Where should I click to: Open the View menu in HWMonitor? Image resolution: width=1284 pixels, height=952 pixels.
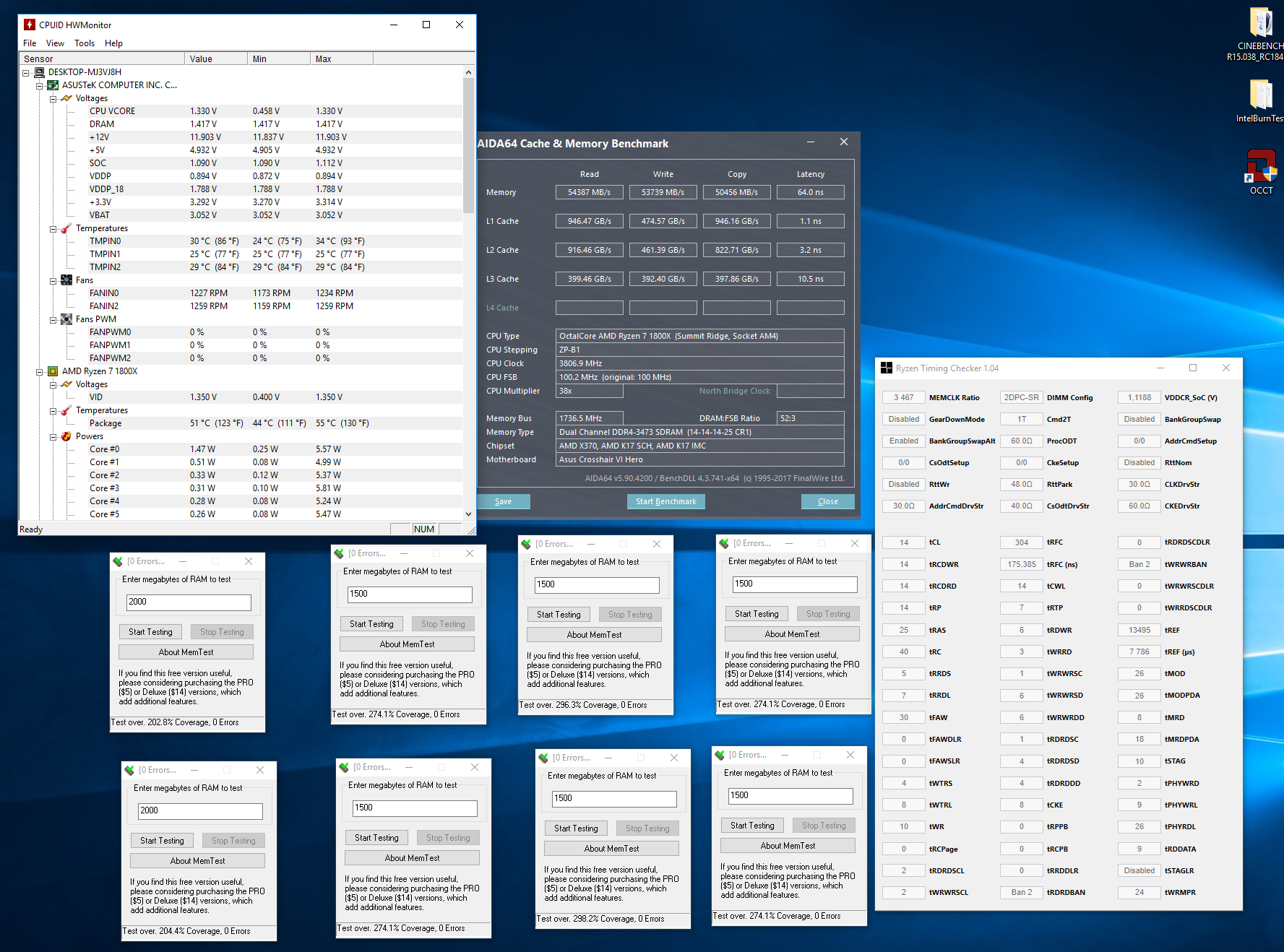(x=55, y=43)
